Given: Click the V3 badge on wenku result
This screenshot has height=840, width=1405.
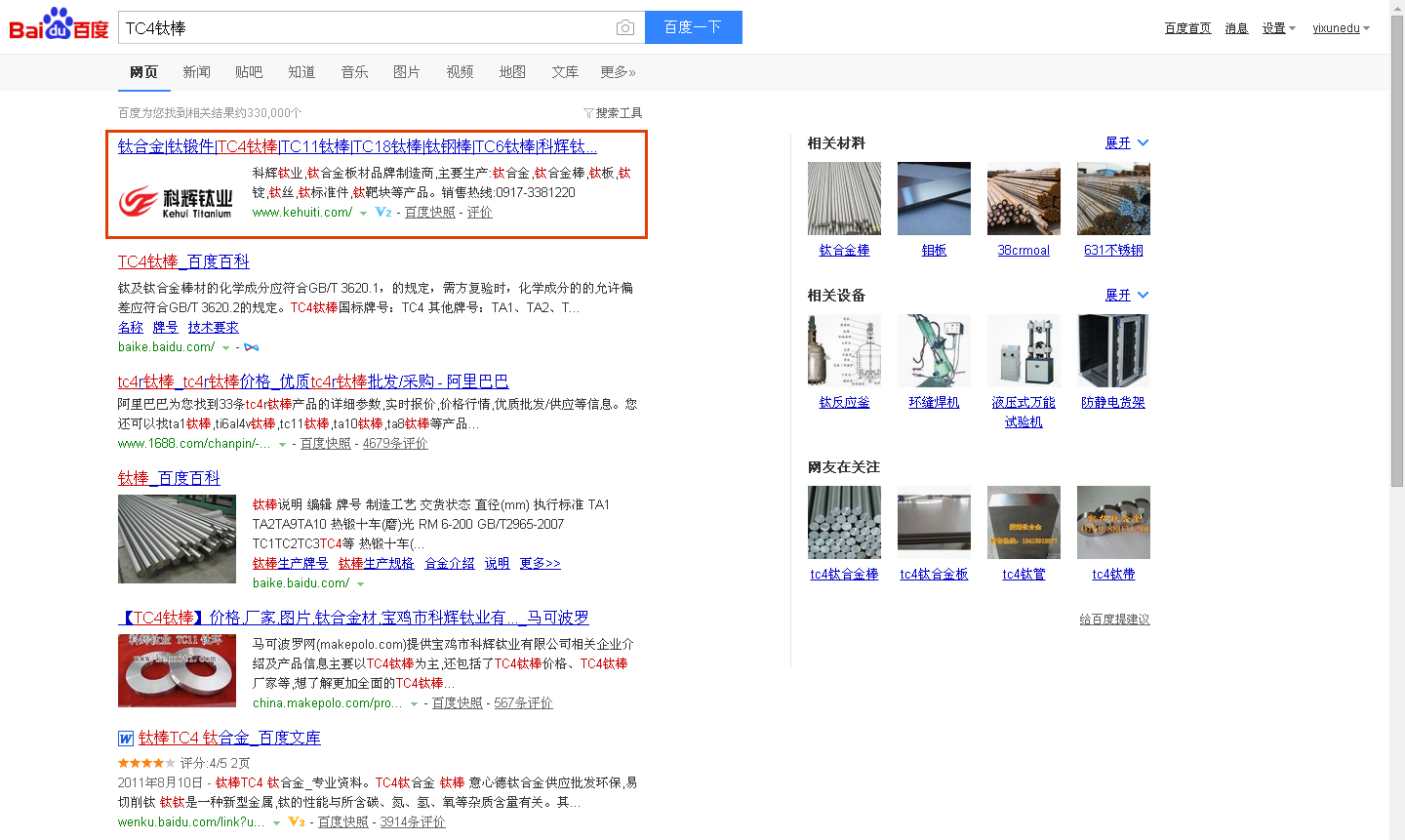Looking at the screenshot, I should 297,822.
